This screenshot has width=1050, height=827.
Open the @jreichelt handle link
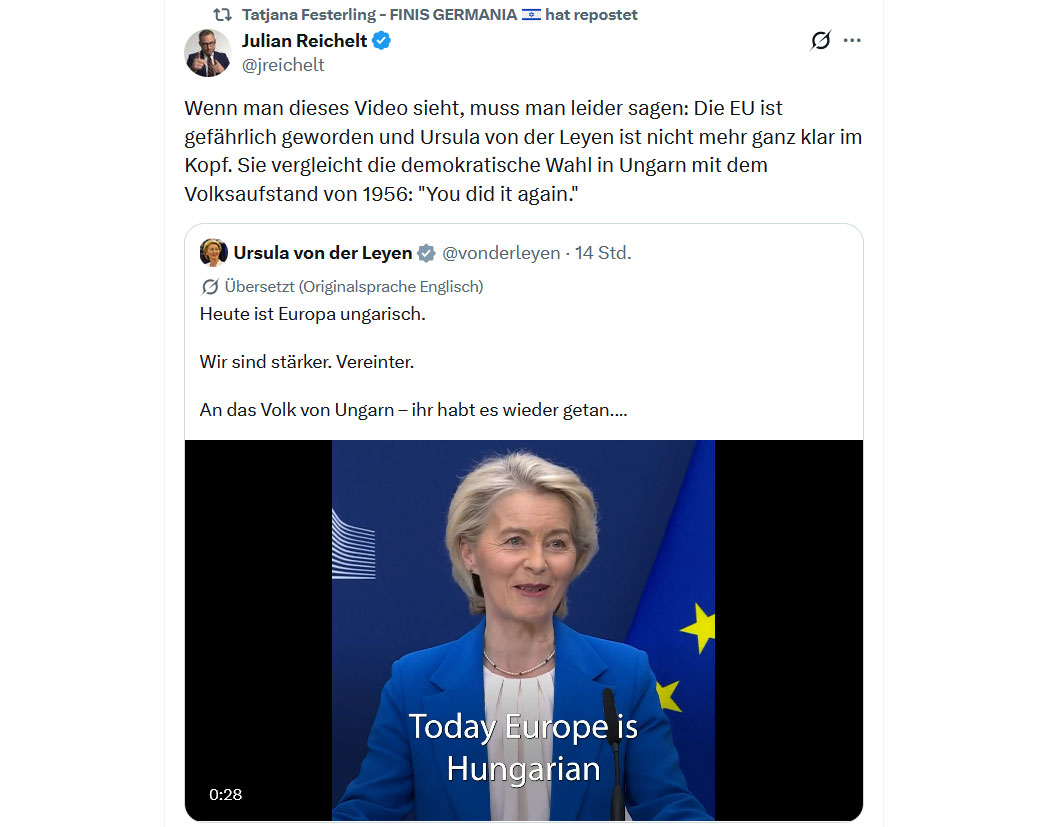(283, 65)
